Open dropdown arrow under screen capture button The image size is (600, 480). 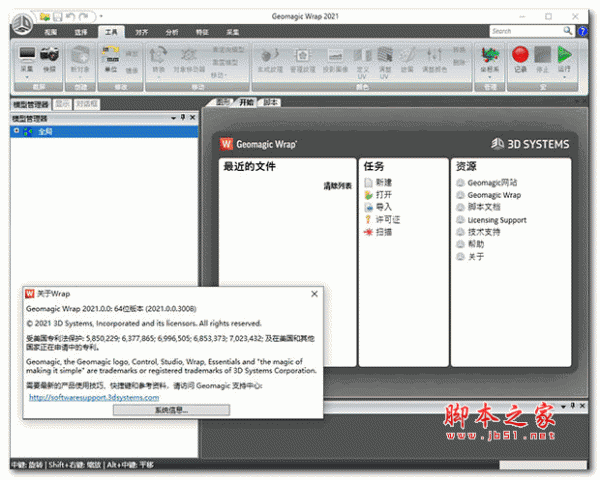click(x=27, y=77)
